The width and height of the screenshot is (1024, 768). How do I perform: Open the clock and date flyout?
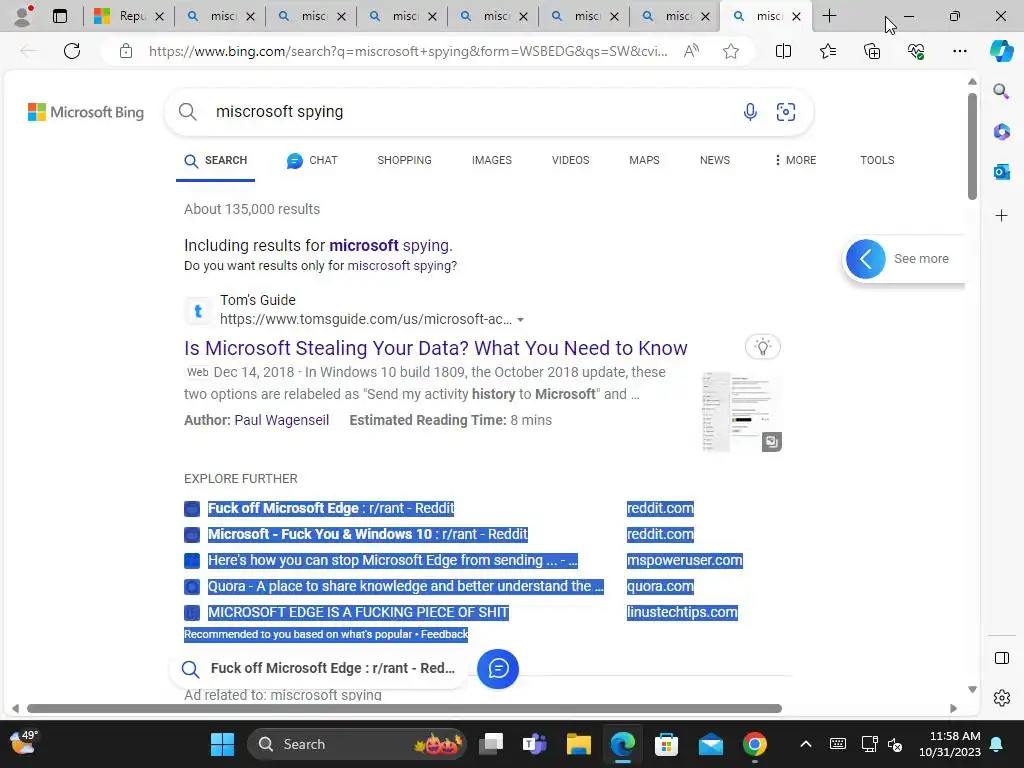click(x=950, y=744)
